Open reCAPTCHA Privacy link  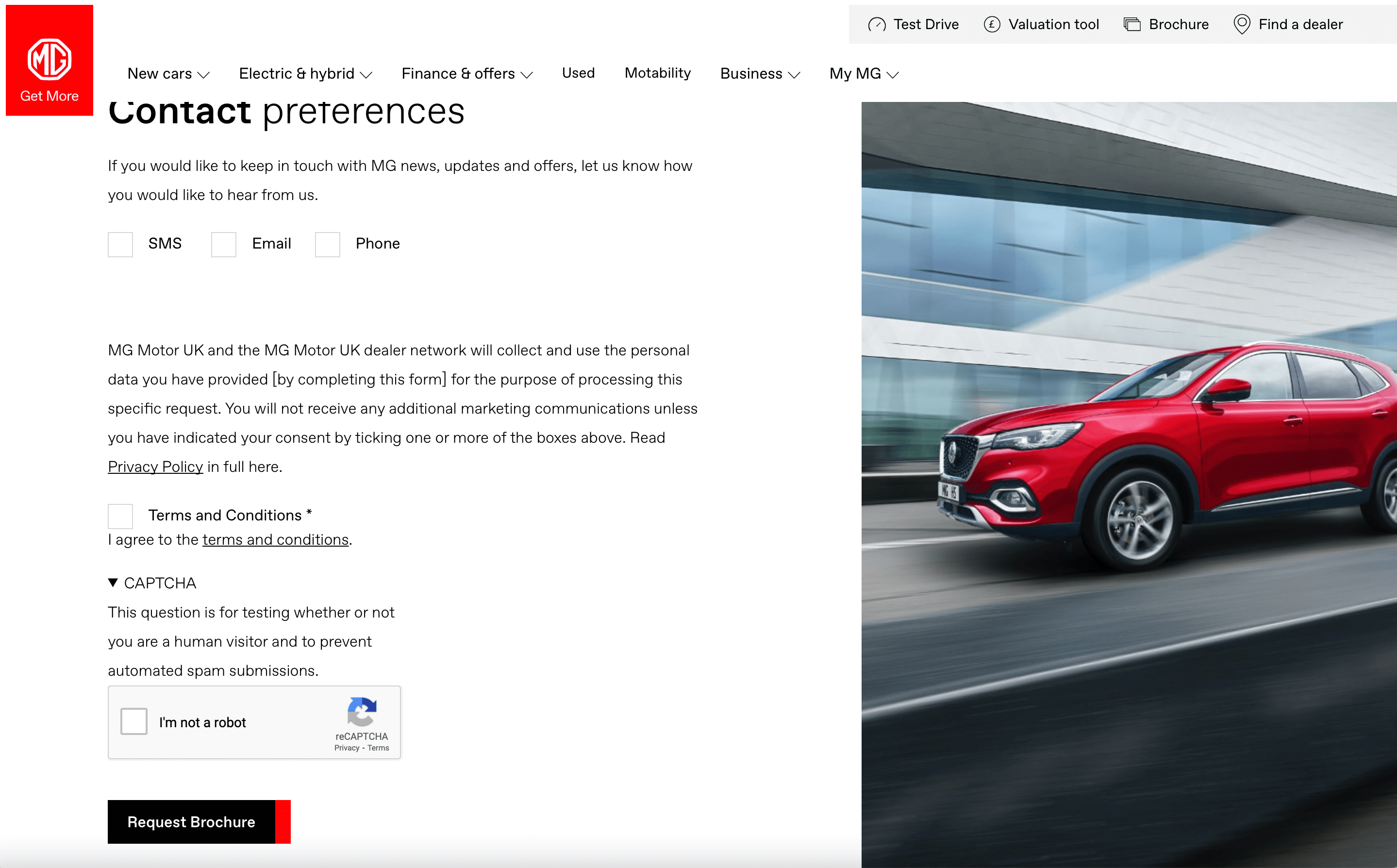pyautogui.click(x=347, y=748)
